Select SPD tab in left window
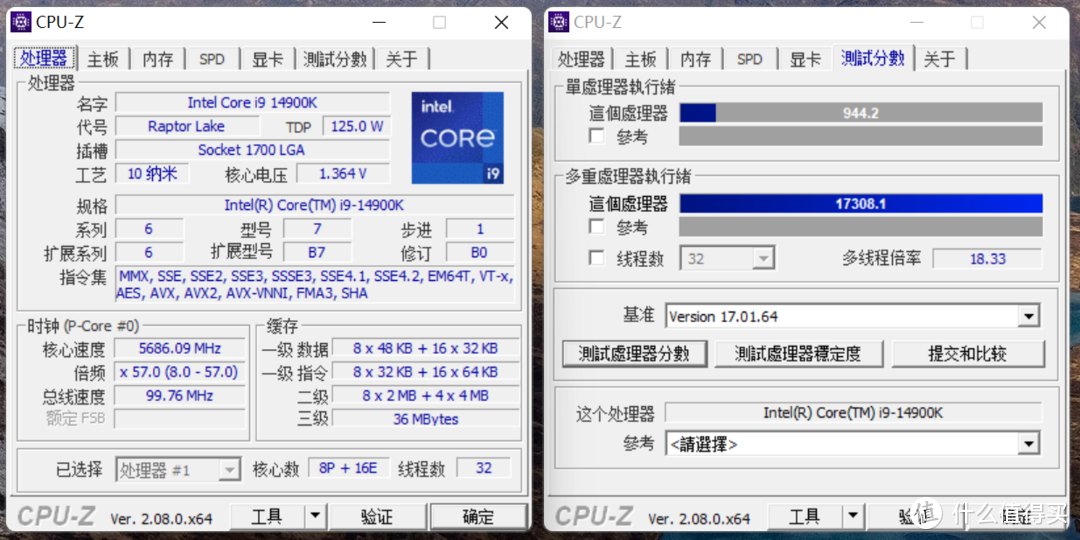 click(212, 59)
